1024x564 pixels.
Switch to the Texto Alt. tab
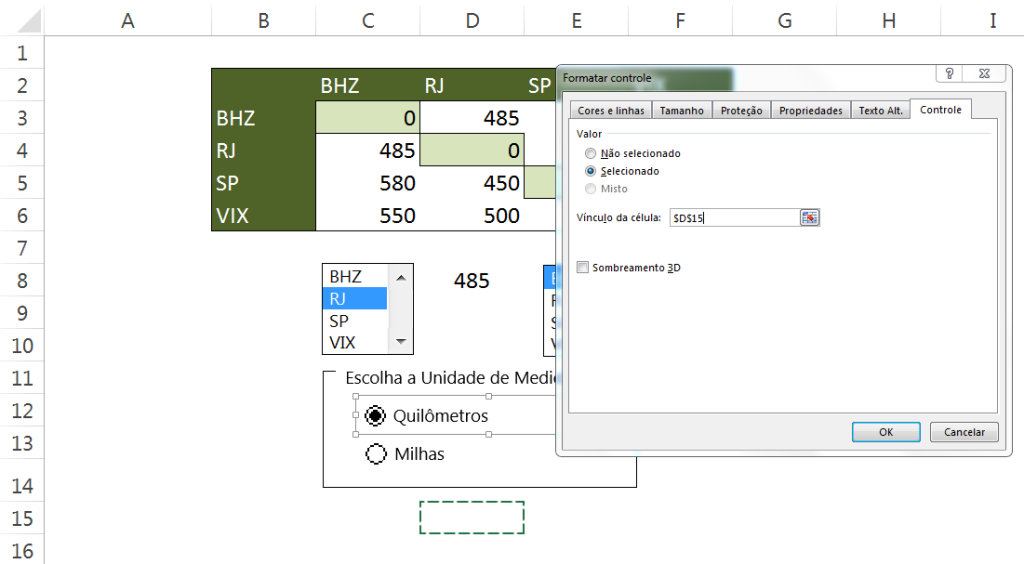click(880, 110)
